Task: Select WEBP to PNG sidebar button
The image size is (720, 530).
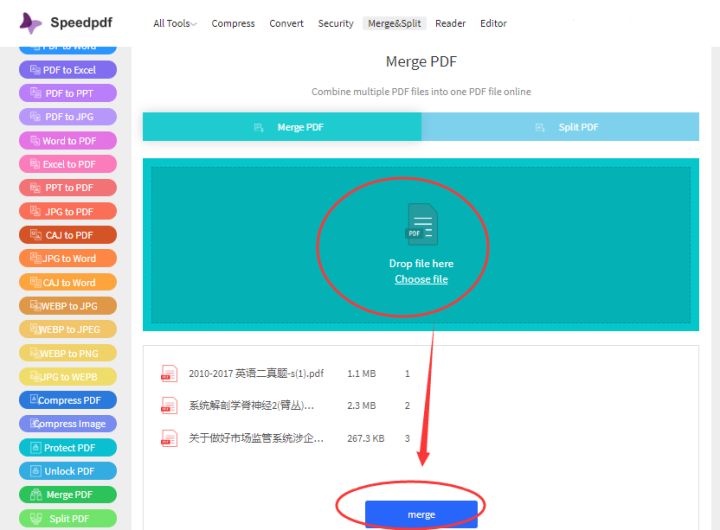Action: (x=68, y=353)
